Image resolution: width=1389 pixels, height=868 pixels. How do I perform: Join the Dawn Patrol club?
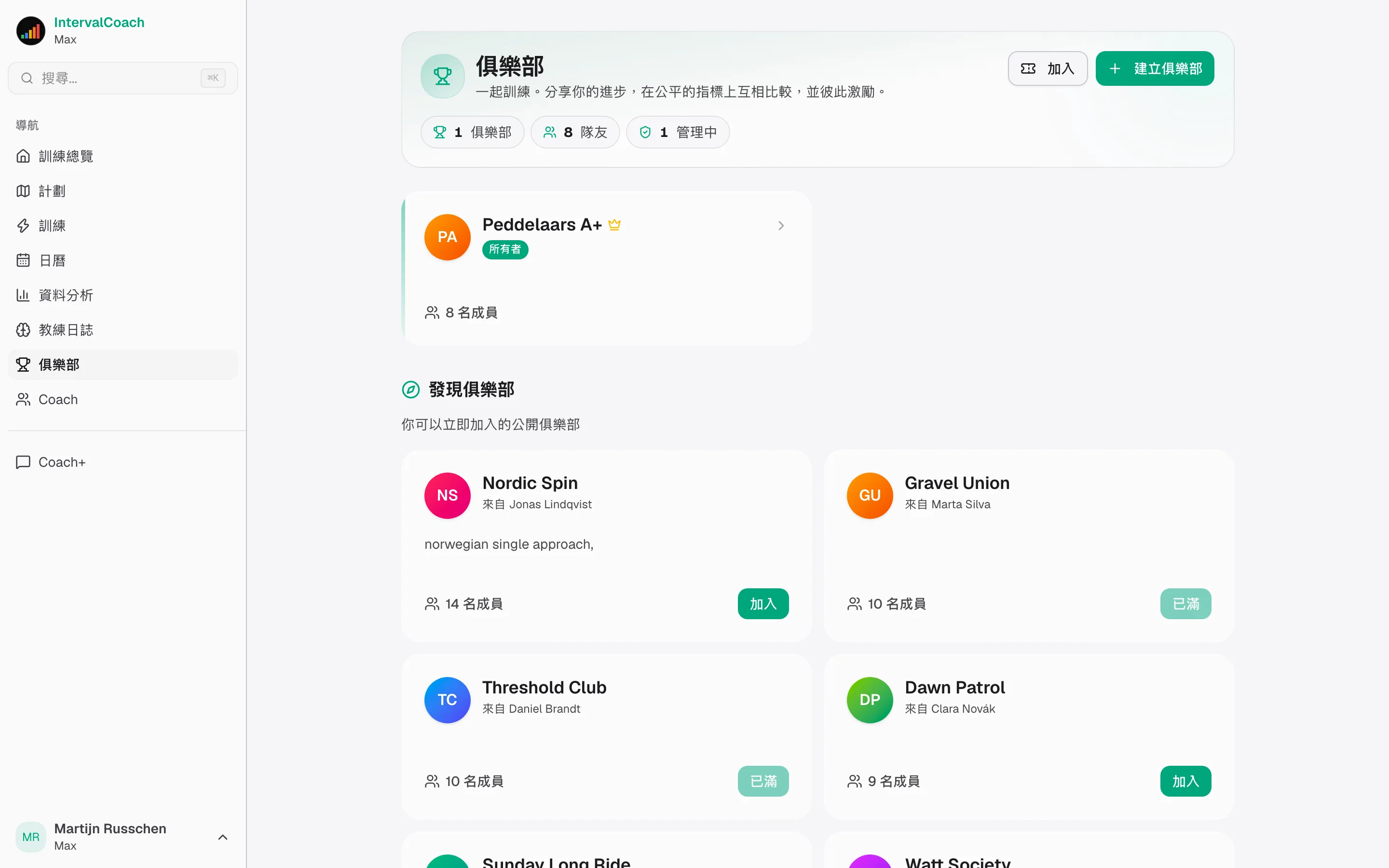(x=1185, y=781)
